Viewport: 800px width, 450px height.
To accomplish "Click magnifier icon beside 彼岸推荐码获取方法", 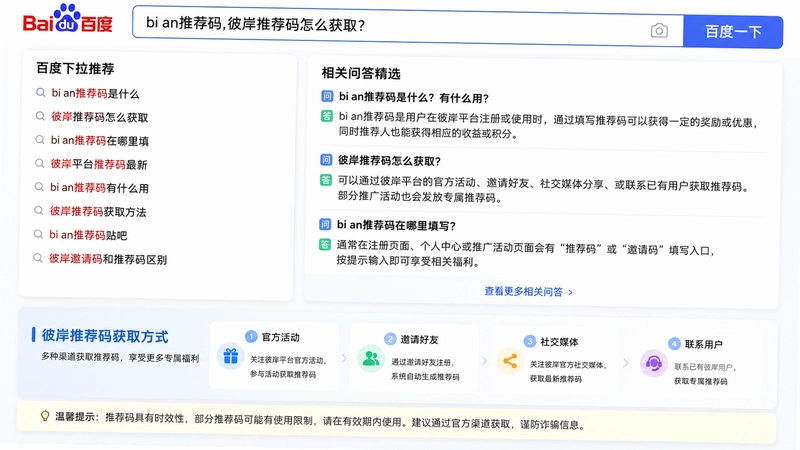I will click(38, 210).
